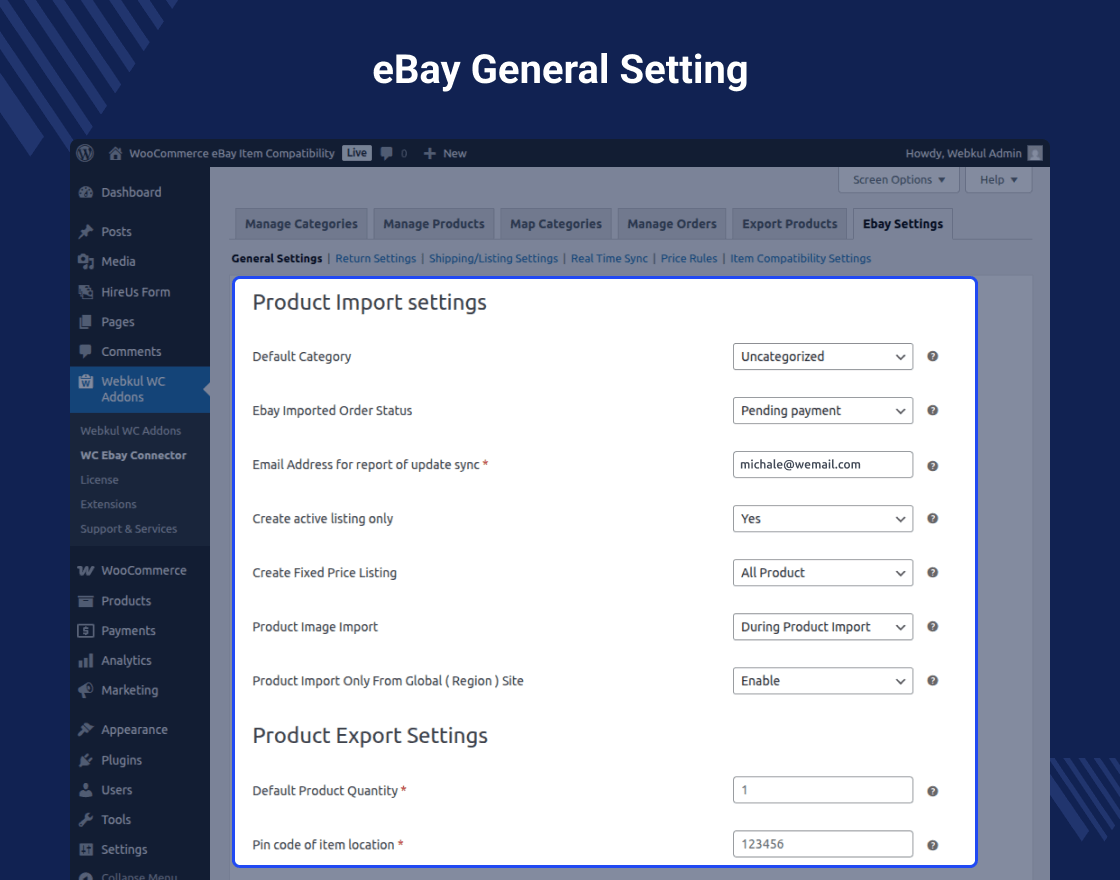This screenshot has height=880, width=1120.
Task: Click help icon beside Email Address field
Action: point(932,465)
